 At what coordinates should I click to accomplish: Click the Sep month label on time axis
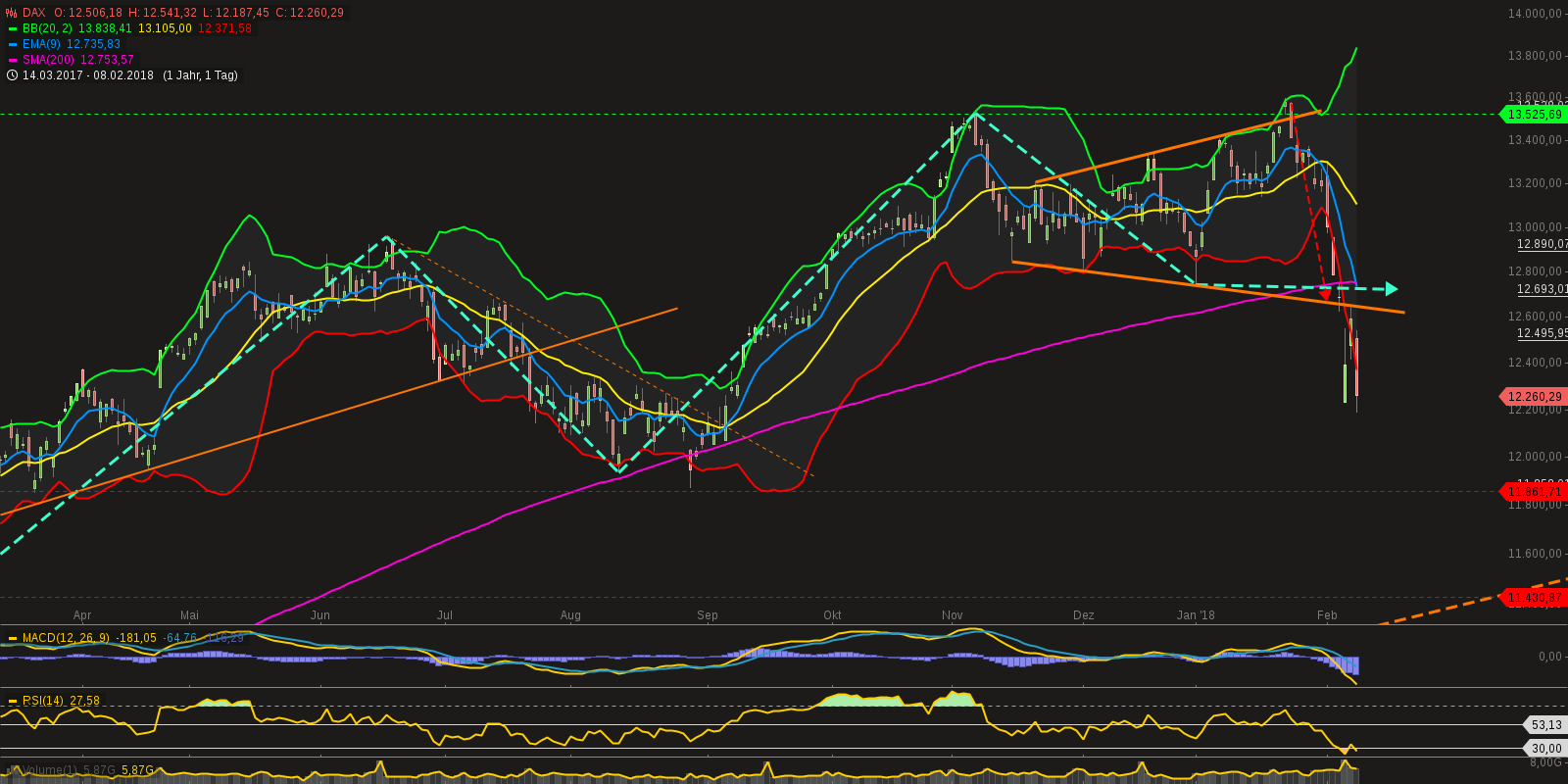coord(708,615)
